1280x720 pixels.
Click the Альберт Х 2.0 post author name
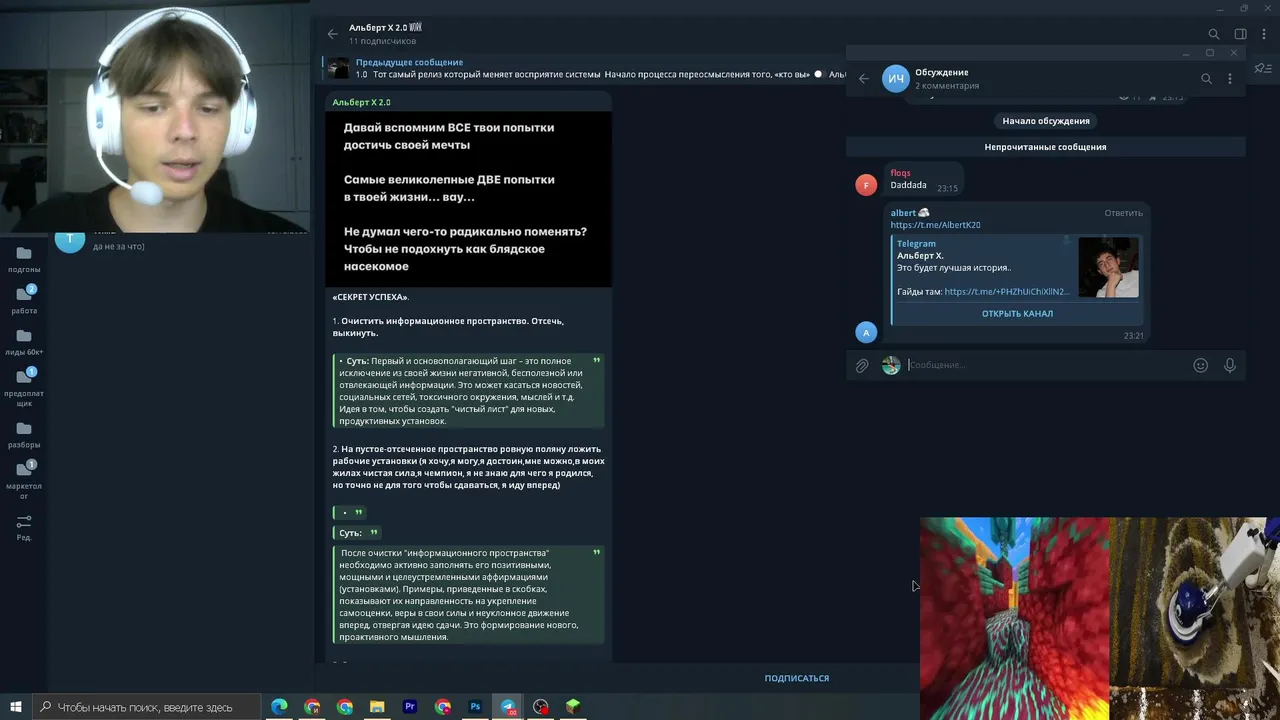361,102
